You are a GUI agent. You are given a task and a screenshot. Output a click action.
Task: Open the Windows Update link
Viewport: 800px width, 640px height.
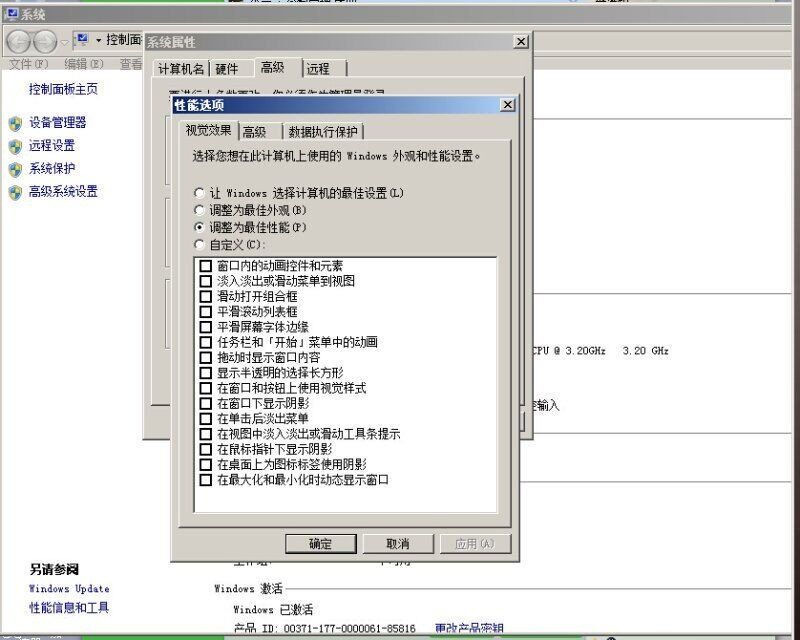(x=69, y=589)
